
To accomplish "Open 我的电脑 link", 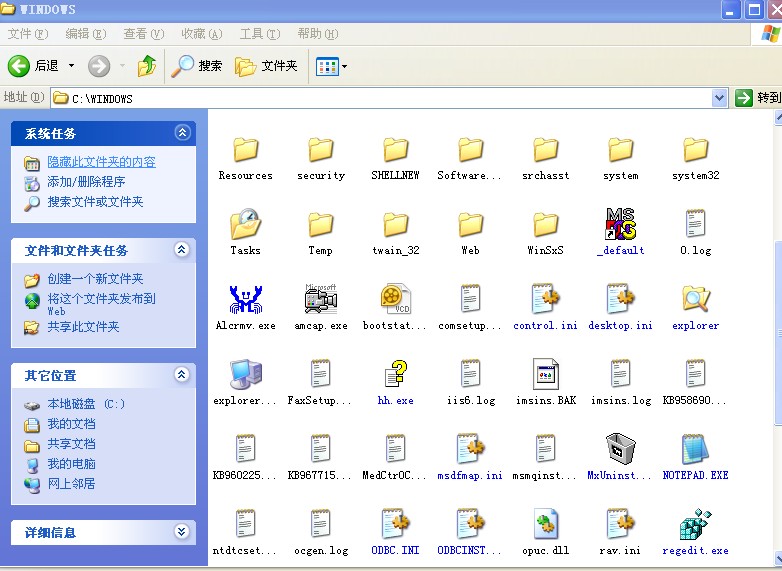I will (x=71, y=464).
